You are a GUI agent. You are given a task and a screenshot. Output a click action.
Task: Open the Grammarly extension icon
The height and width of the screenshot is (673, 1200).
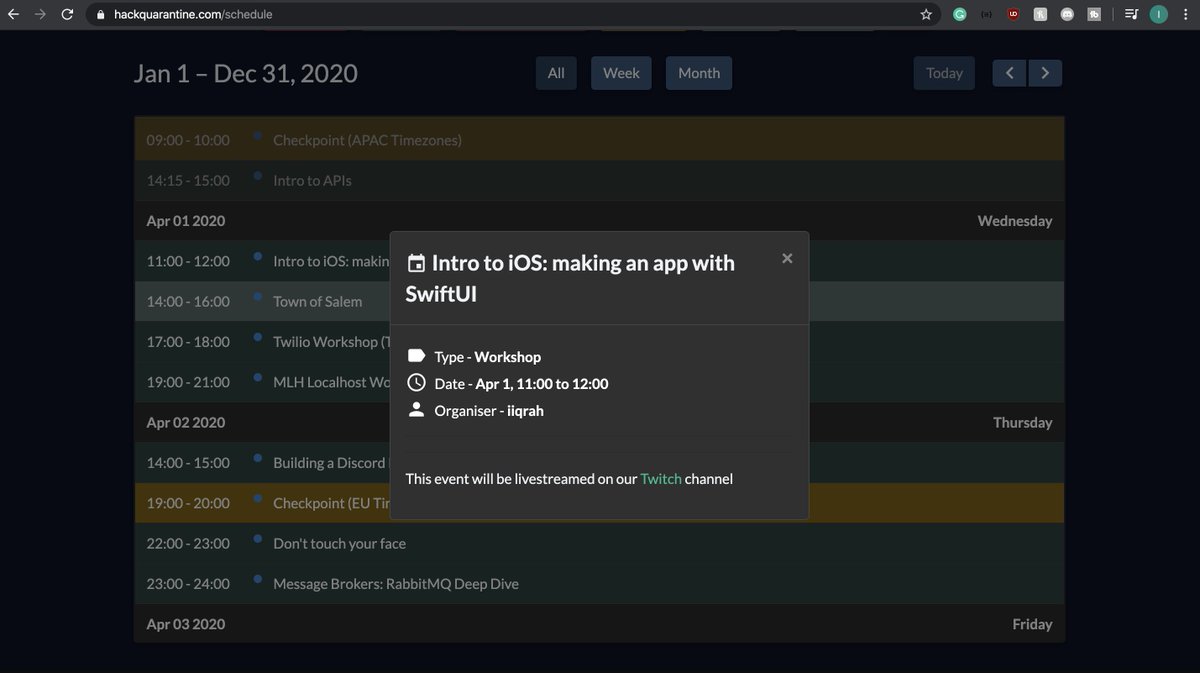coord(959,15)
